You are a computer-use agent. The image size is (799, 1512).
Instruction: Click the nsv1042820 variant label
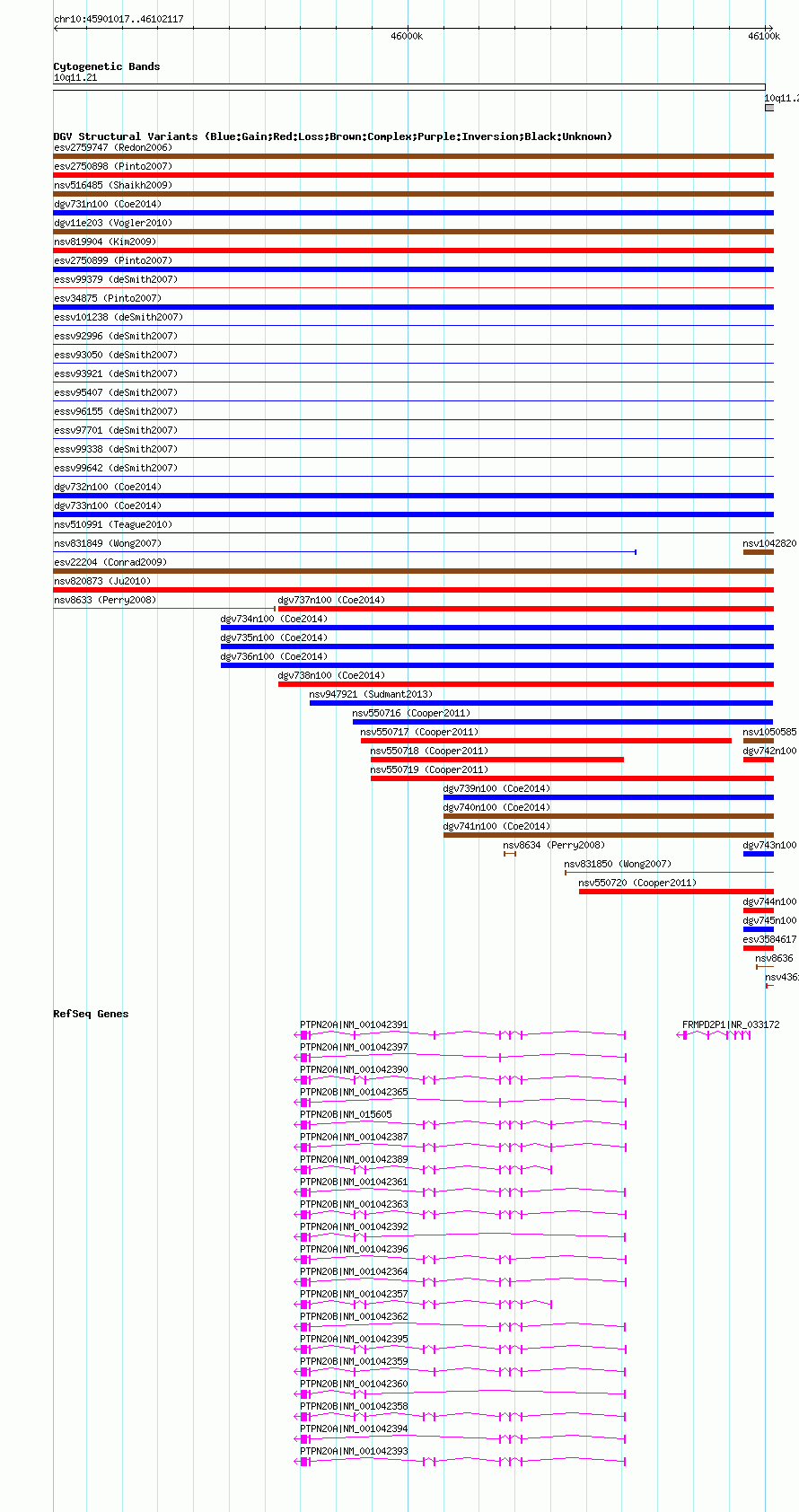pos(769,543)
